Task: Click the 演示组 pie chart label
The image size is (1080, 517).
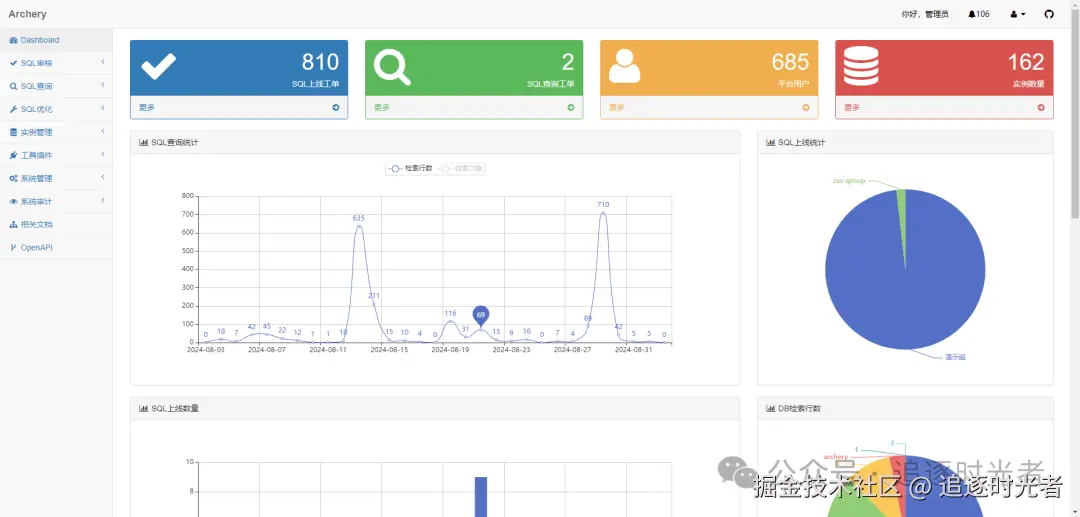Action: pos(955,357)
